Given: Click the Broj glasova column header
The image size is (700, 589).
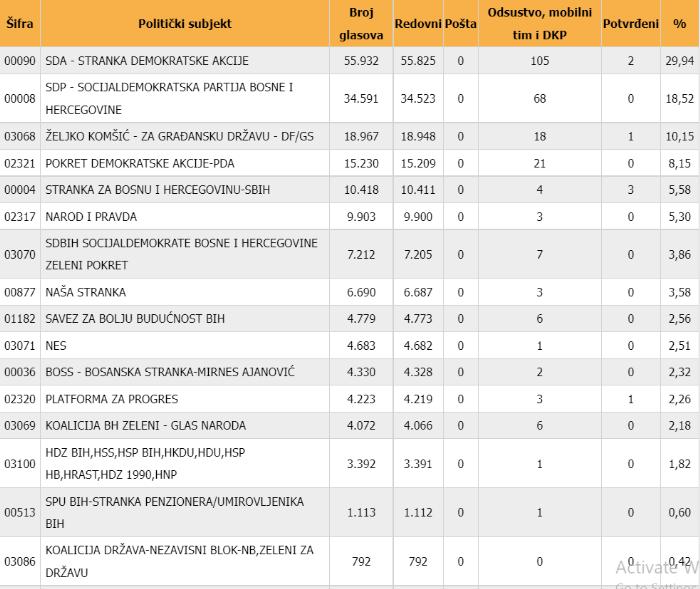Looking at the screenshot, I should pyautogui.click(x=361, y=23).
